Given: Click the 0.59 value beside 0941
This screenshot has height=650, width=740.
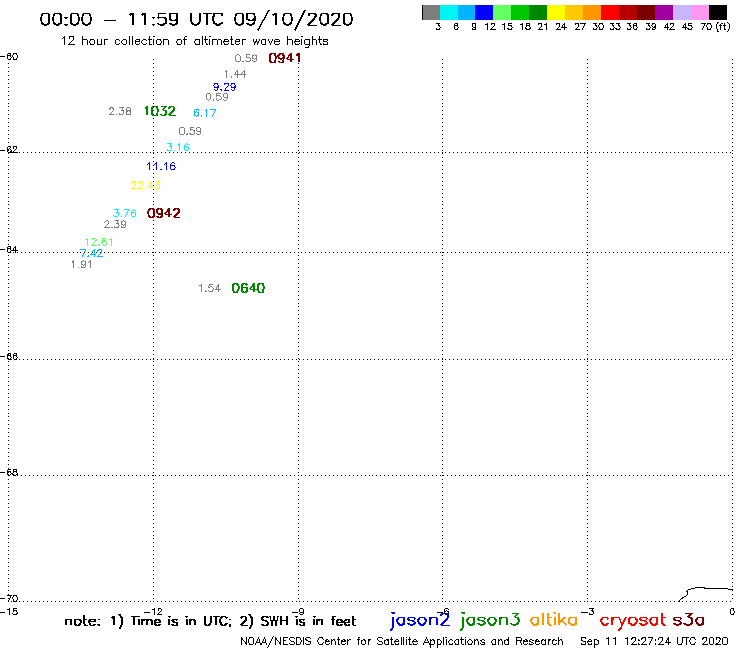Looking at the screenshot, I should coord(246,59).
